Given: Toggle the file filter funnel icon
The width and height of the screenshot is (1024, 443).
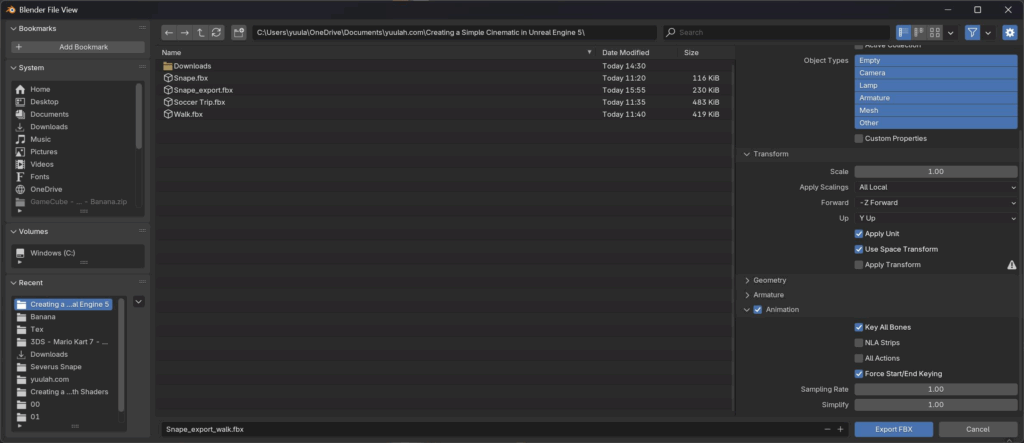Looking at the screenshot, I should 972,33.
